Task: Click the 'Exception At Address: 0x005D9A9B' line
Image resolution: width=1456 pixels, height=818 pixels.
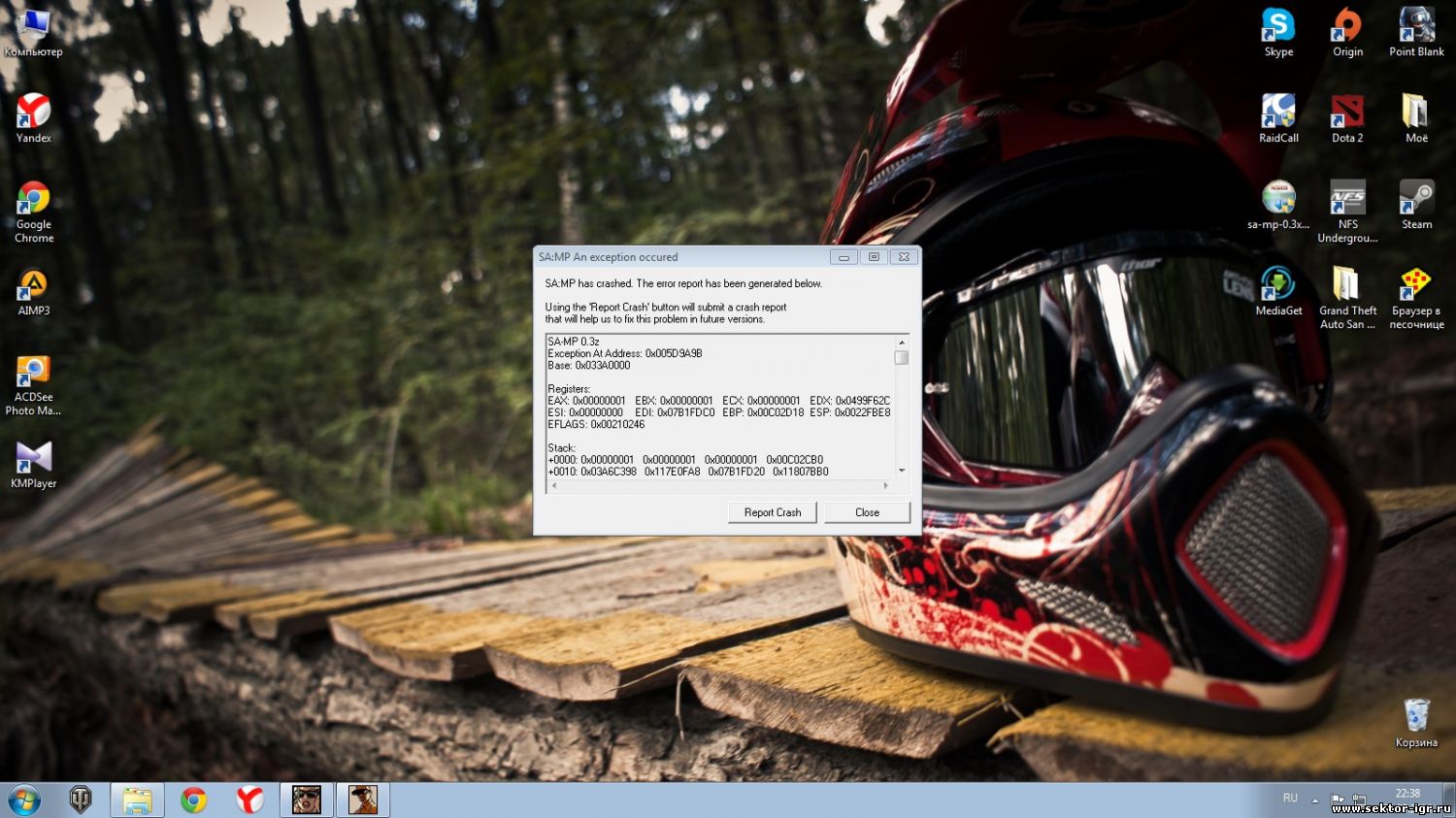Action: click(x=625, y=353)
